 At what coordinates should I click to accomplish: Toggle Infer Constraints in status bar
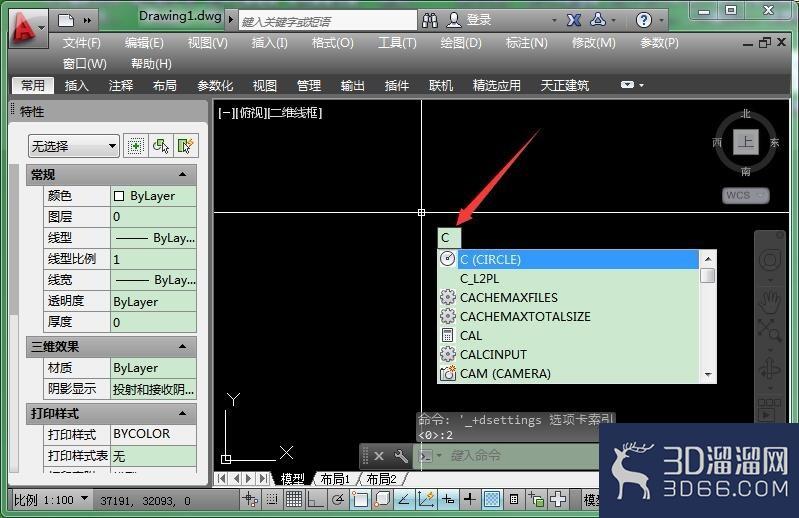point(250,499)
